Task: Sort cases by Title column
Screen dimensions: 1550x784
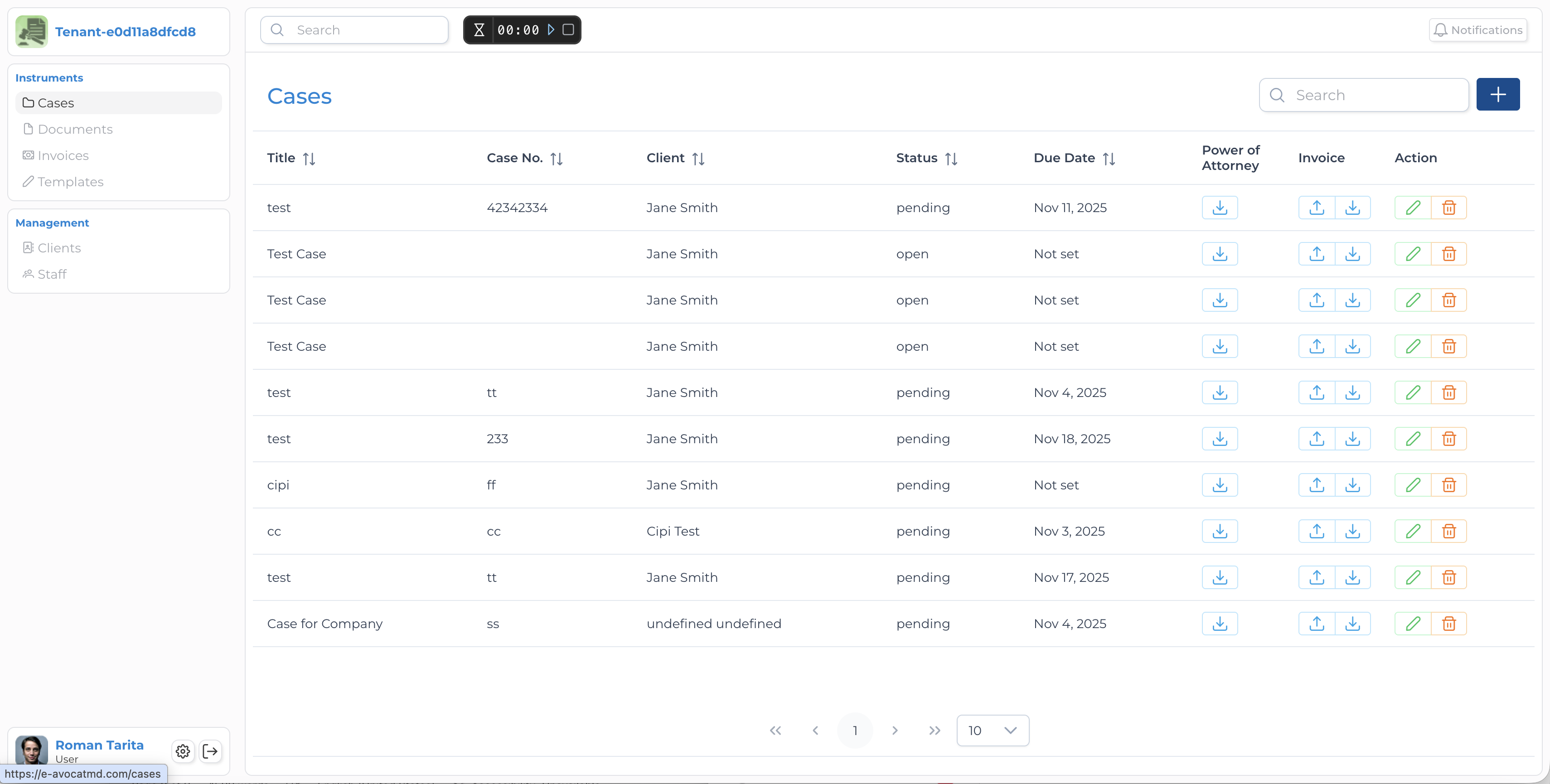Action: (x=309, y=158)
